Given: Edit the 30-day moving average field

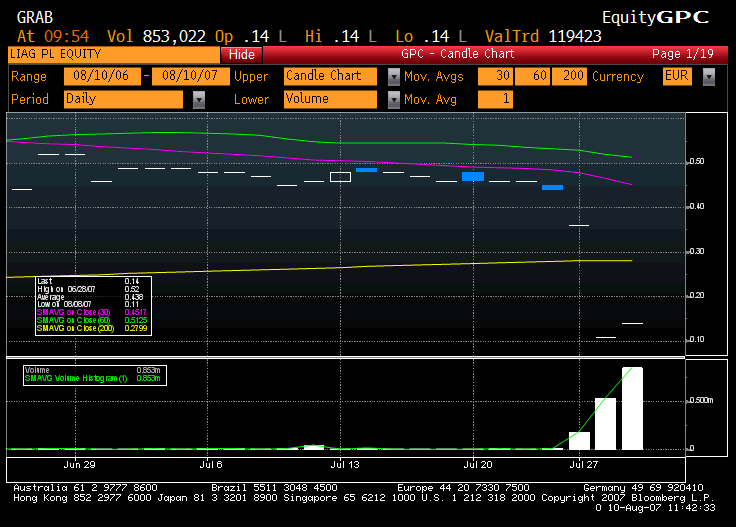Looking at the screenshot, I should coord(495,76).
